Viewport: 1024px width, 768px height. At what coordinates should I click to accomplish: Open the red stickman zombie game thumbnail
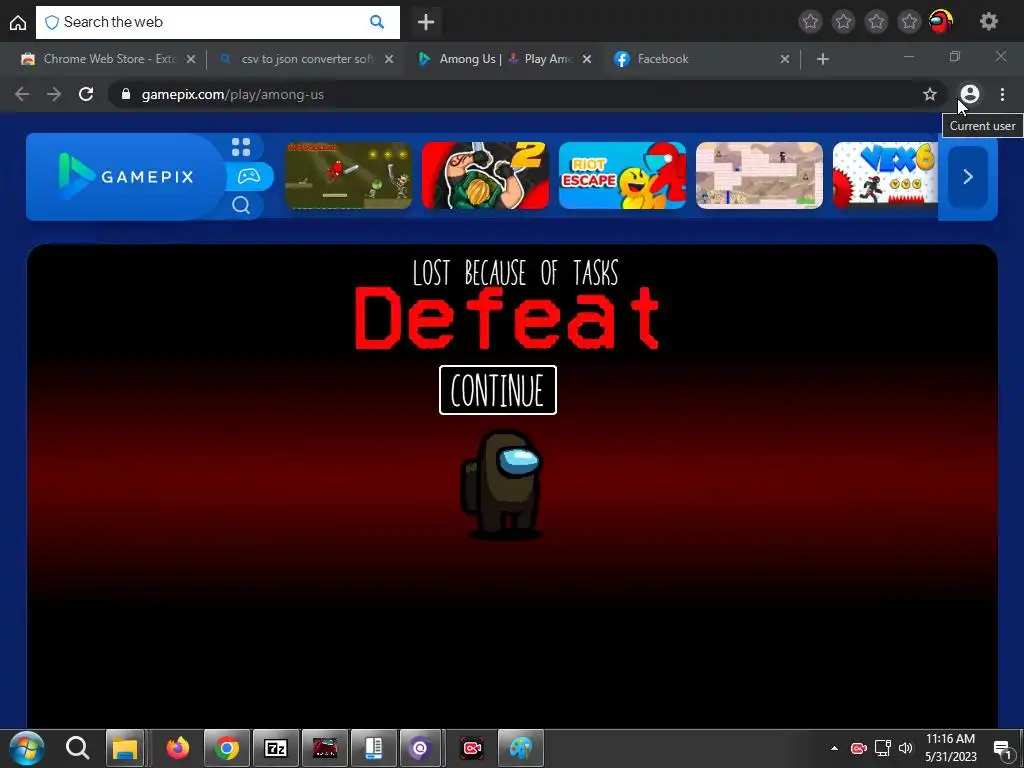pos(349,176)
